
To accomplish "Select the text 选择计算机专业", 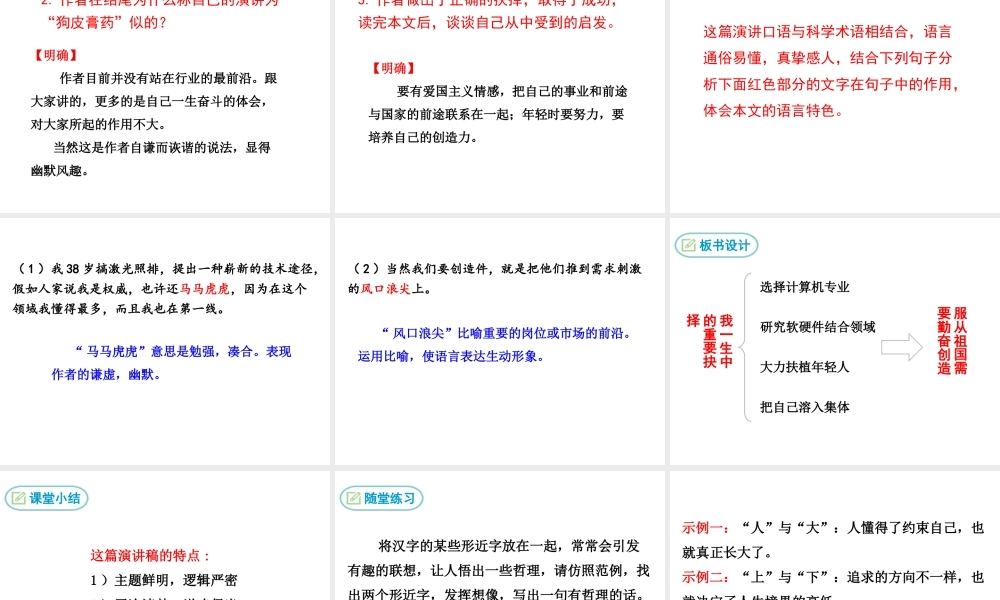I will (805, 287).
